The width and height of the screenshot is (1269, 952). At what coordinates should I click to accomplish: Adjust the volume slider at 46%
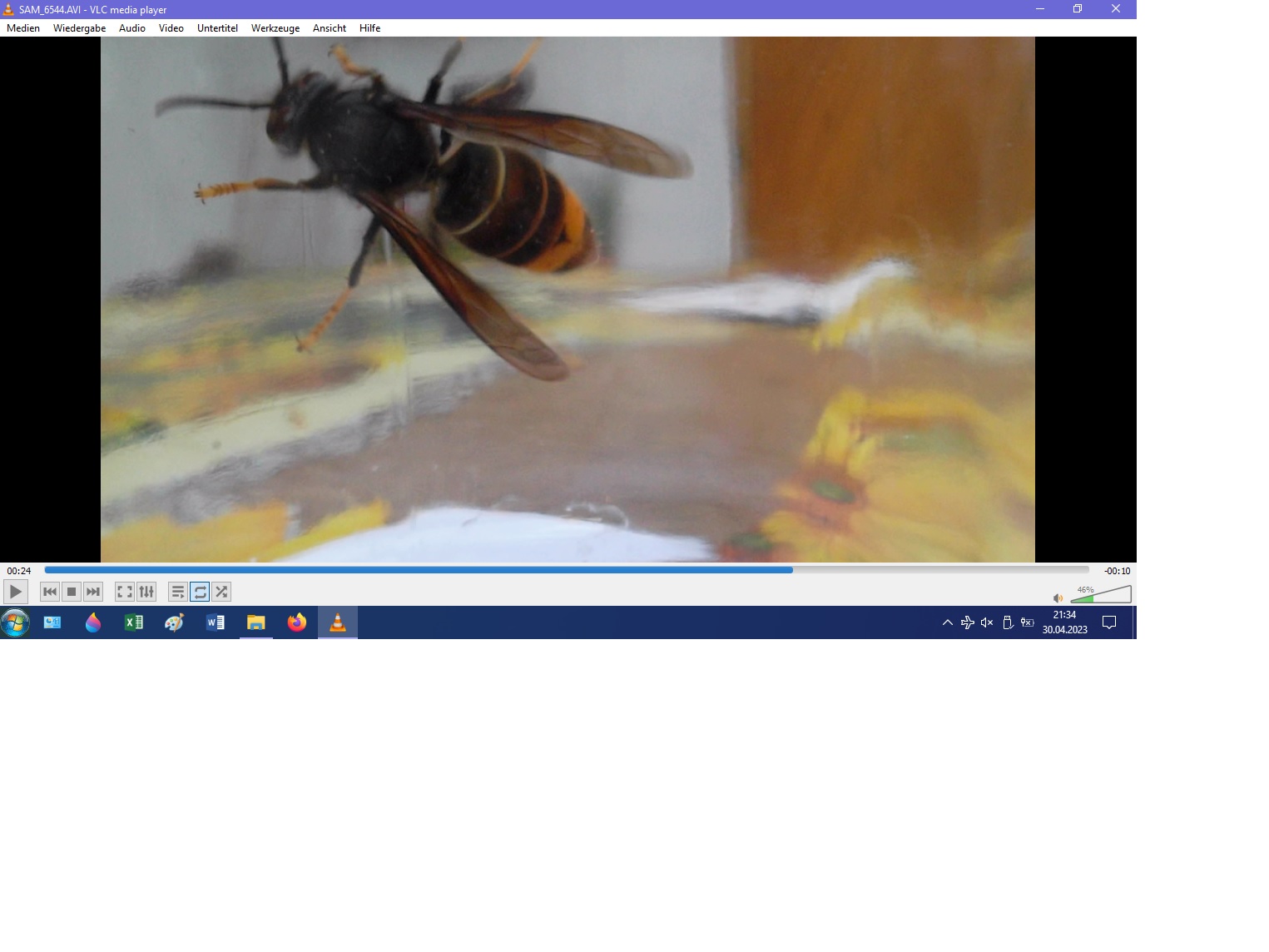tap(1101, 593)
